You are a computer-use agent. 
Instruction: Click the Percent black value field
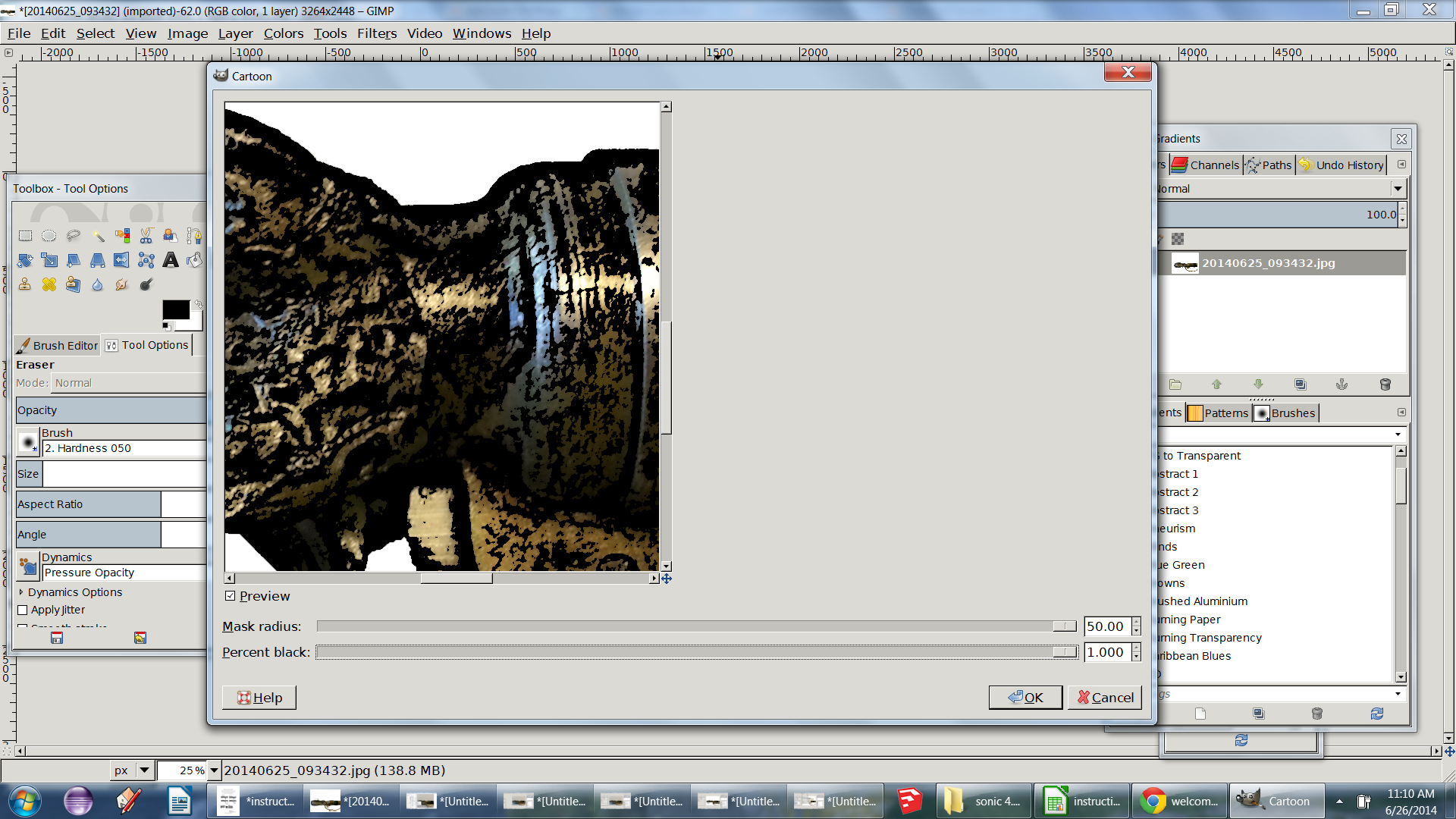pyautogui.click(x=1106, y=652)
